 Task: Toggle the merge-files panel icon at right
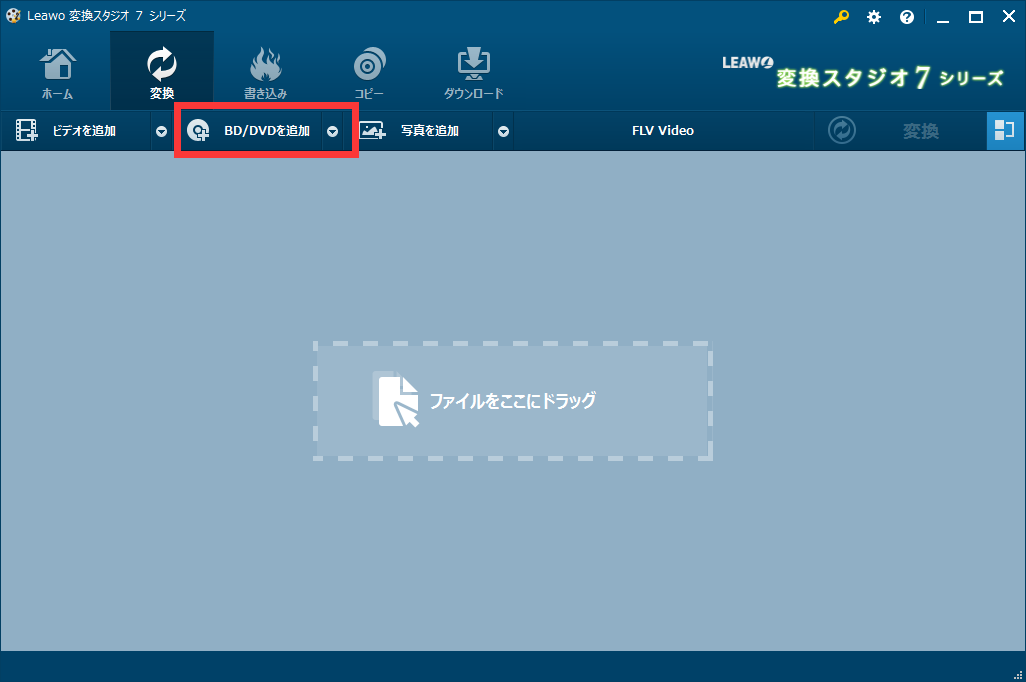pos(1005,131)
